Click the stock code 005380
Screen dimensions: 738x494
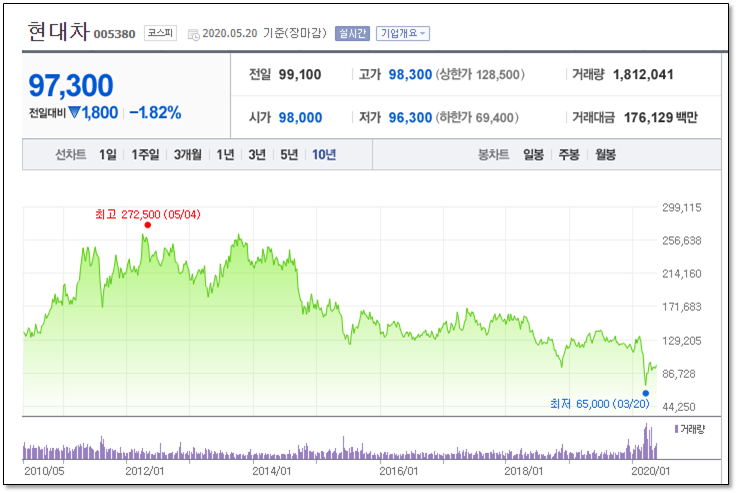(114, 34)
